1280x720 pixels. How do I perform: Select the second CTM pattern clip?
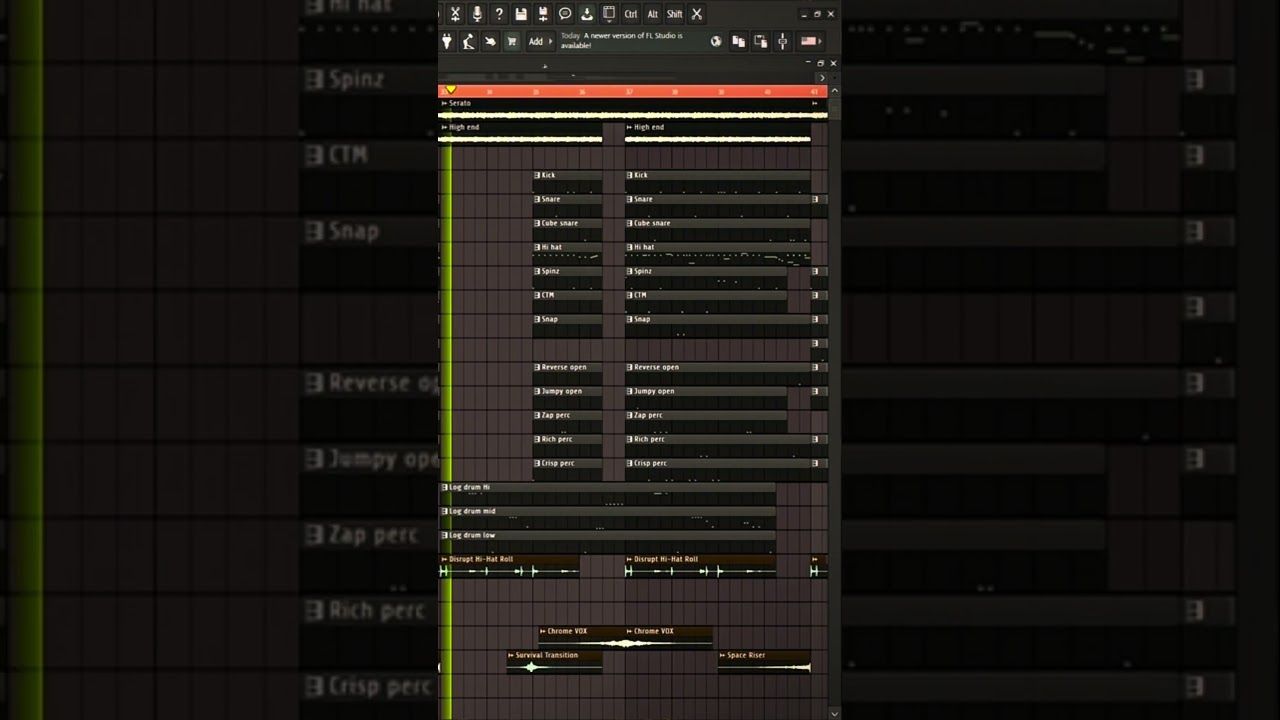click(x=706, y=302)
